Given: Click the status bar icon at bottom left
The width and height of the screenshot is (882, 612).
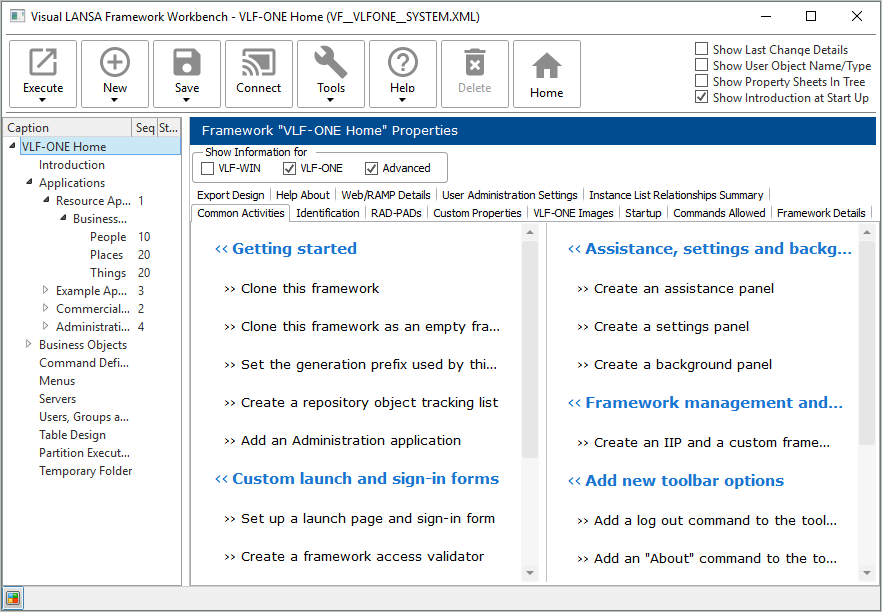Looking at the screenshot, I should coord(13,598).
